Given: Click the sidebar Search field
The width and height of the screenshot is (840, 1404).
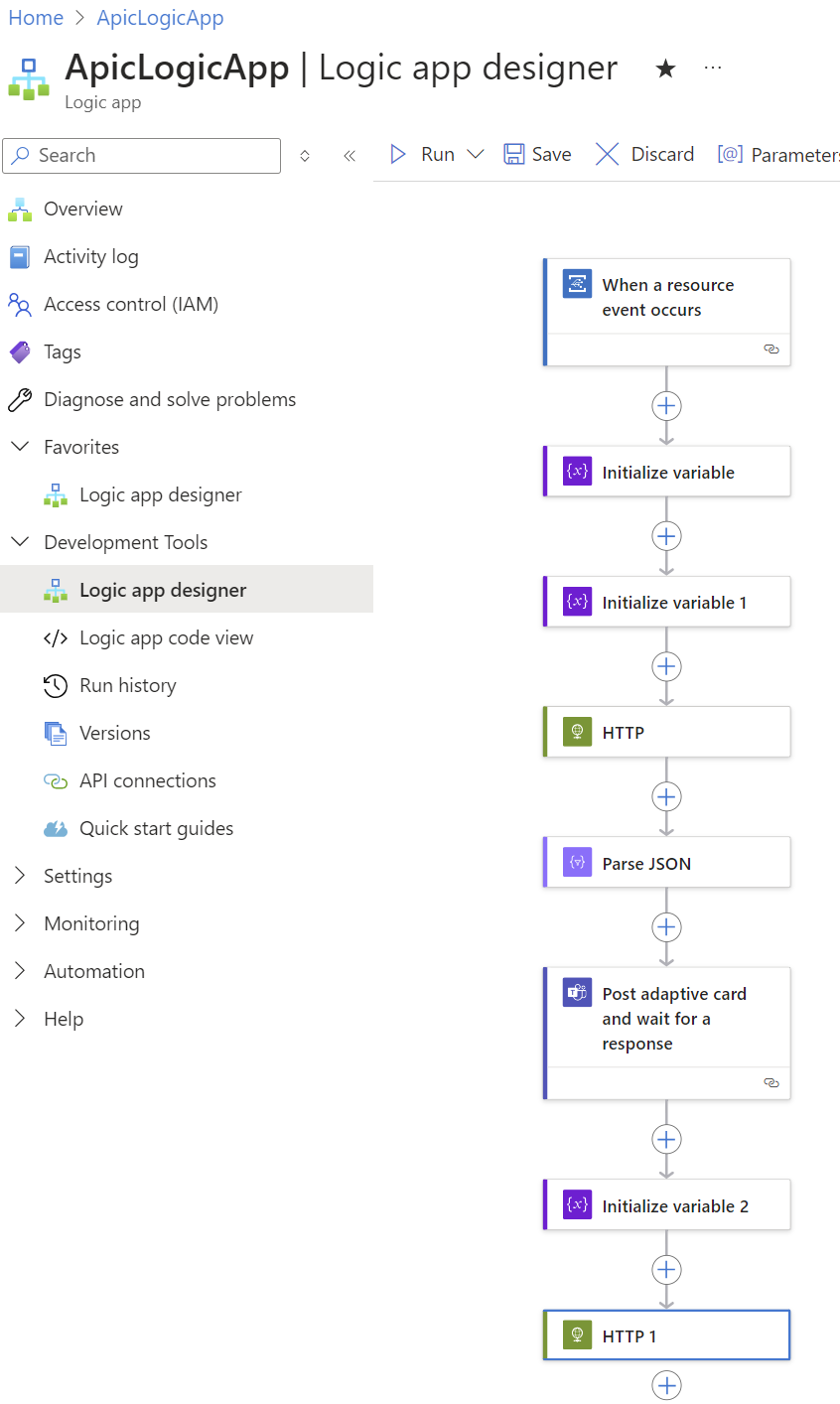Looking at the screenshot, I should click(x=142, y=156).
